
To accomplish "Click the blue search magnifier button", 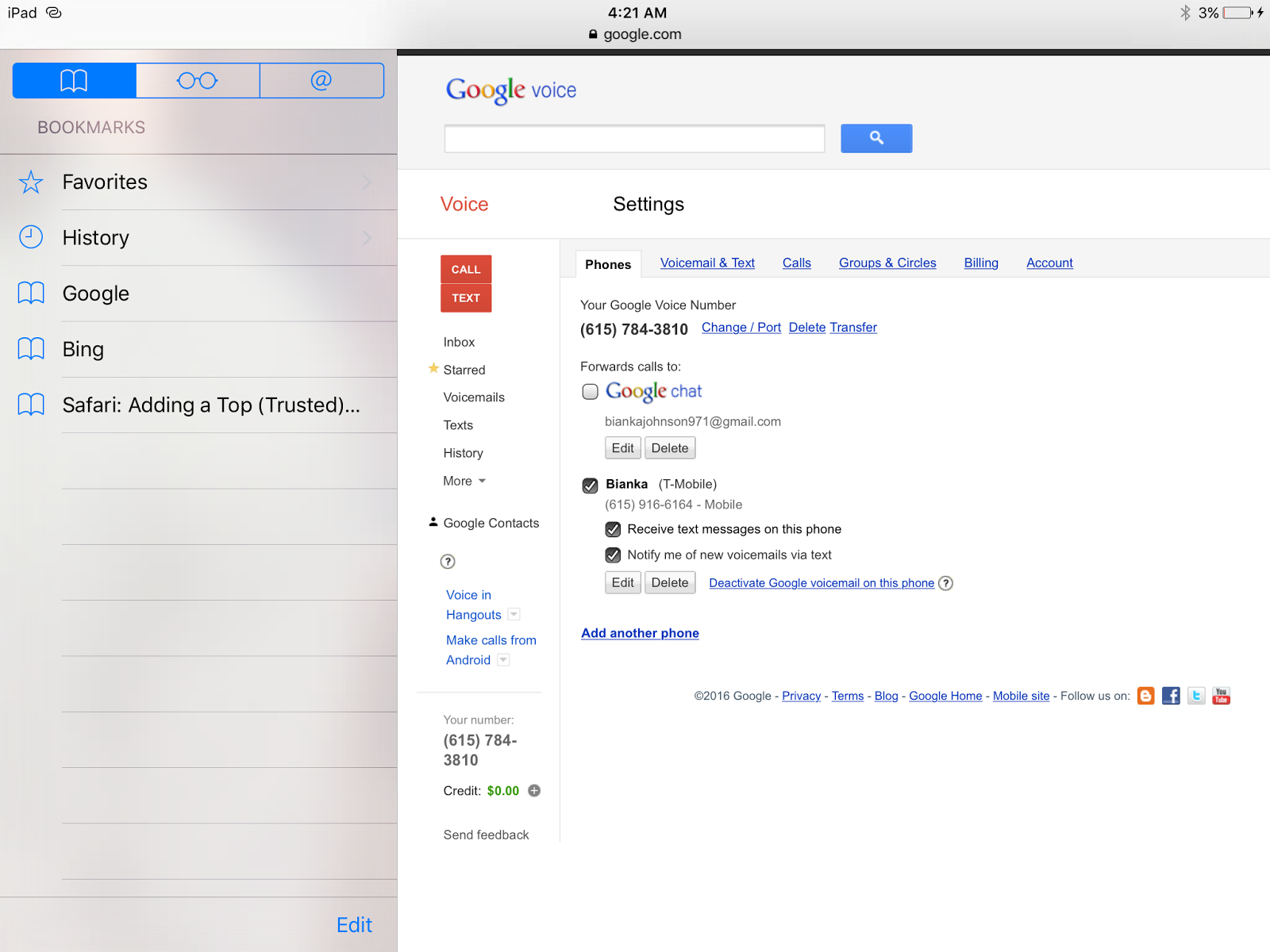I will 876,138.
